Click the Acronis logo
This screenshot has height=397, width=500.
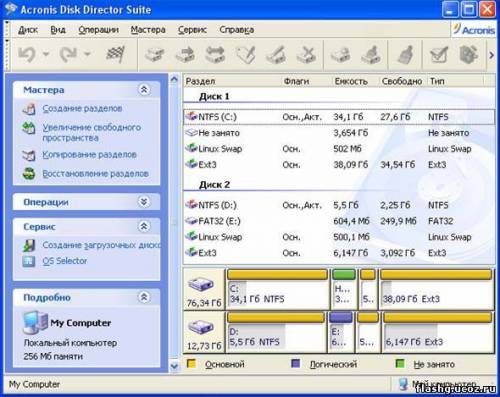pos(474,29)
